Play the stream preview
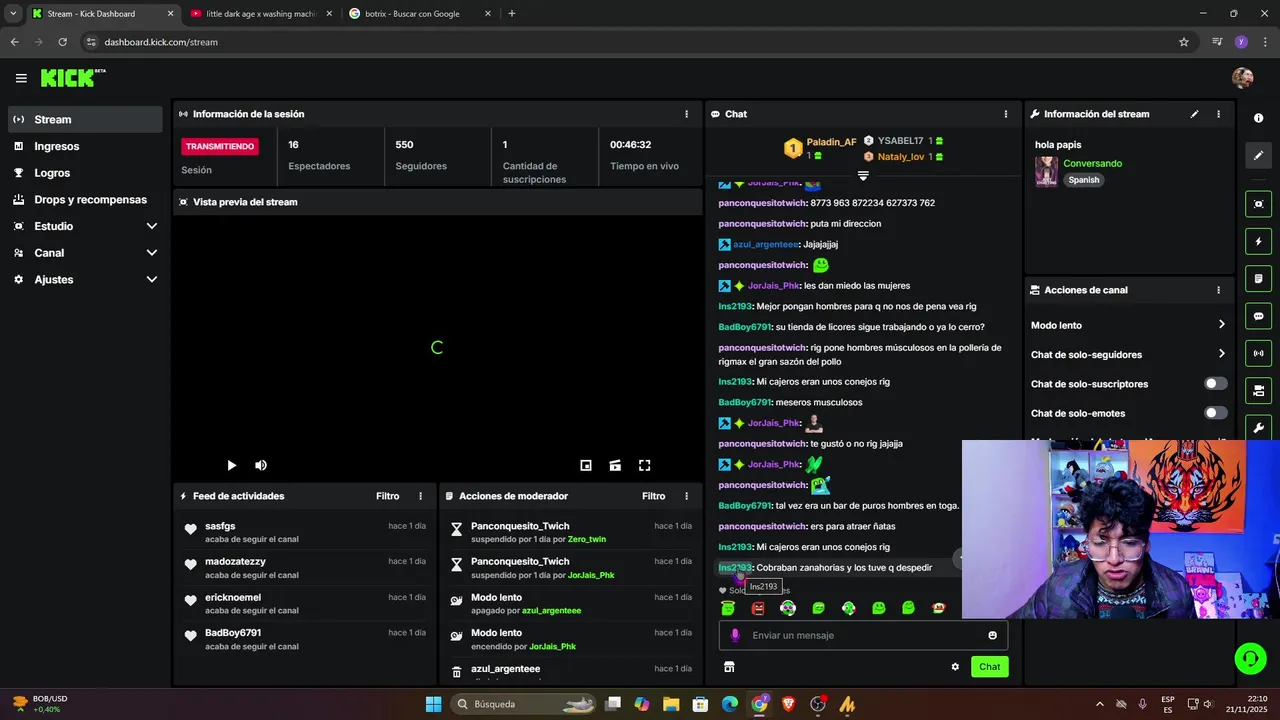Viewport: 1280px width, 720px height. pyautogui.click(x=231, y=465)
